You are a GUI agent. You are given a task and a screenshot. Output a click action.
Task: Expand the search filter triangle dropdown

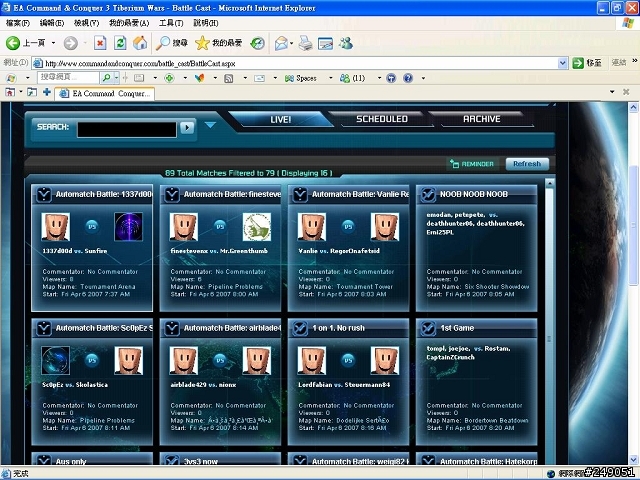click(210, 125)
